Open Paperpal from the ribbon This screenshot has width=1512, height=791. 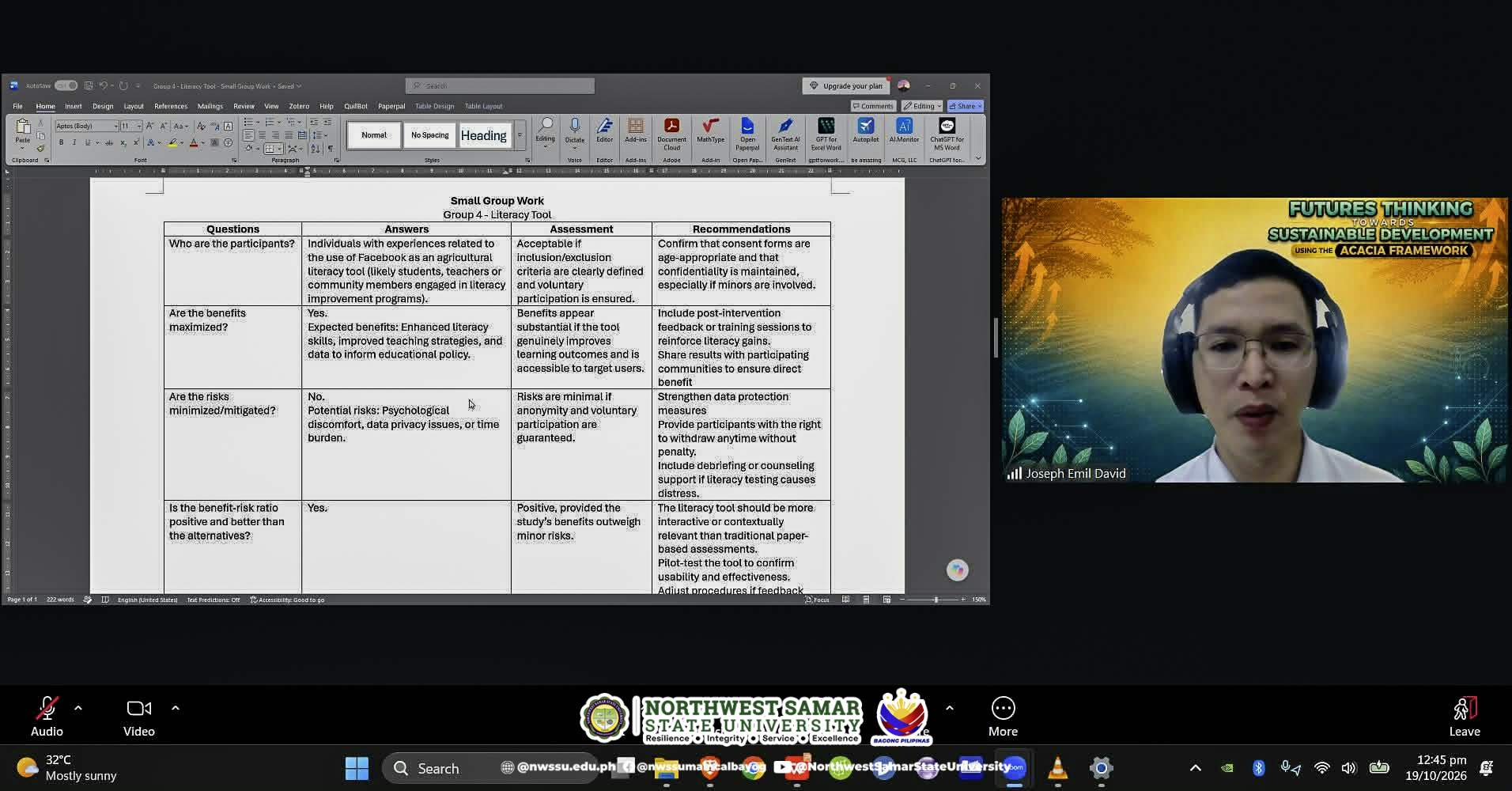click(747, 134)
